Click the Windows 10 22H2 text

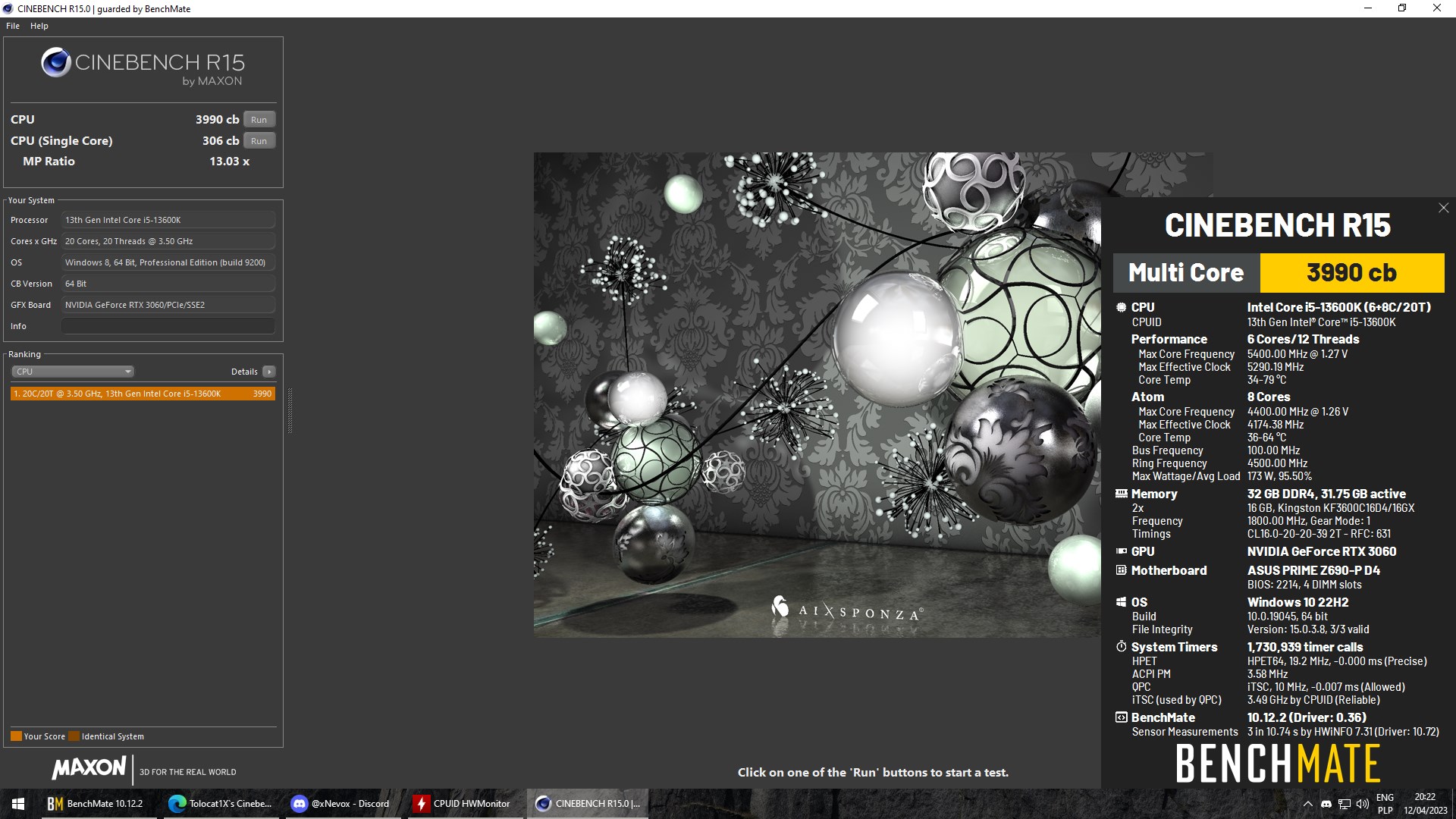(1298, 602)
